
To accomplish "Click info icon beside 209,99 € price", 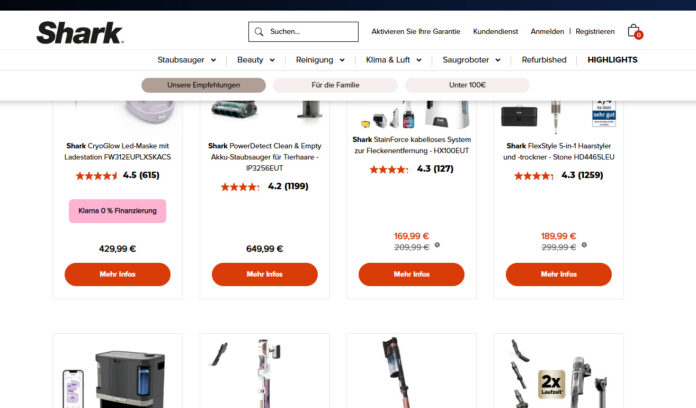I will (x=437, y=245).
